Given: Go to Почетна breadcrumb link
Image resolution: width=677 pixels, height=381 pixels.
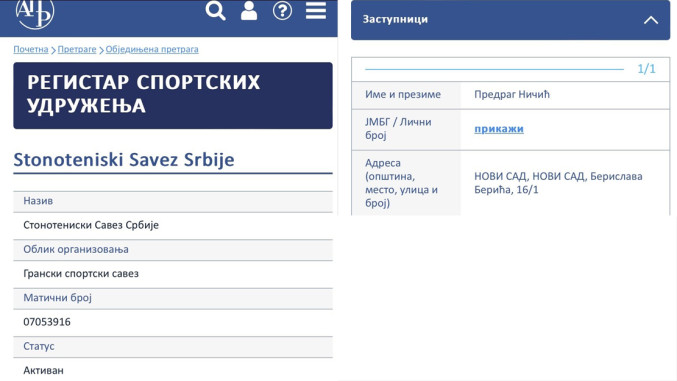Looking at the screenshot, I should [x=31, y=49].
